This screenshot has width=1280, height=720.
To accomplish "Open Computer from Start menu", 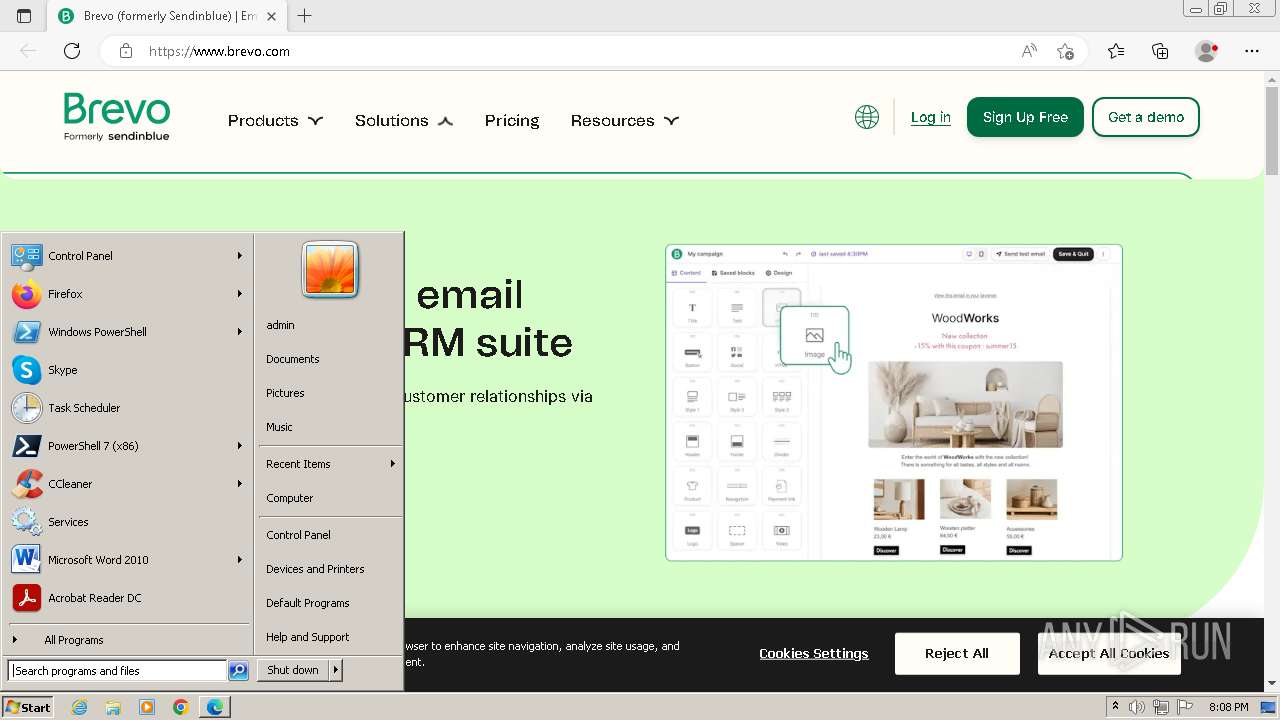I will tap(330, 498).
